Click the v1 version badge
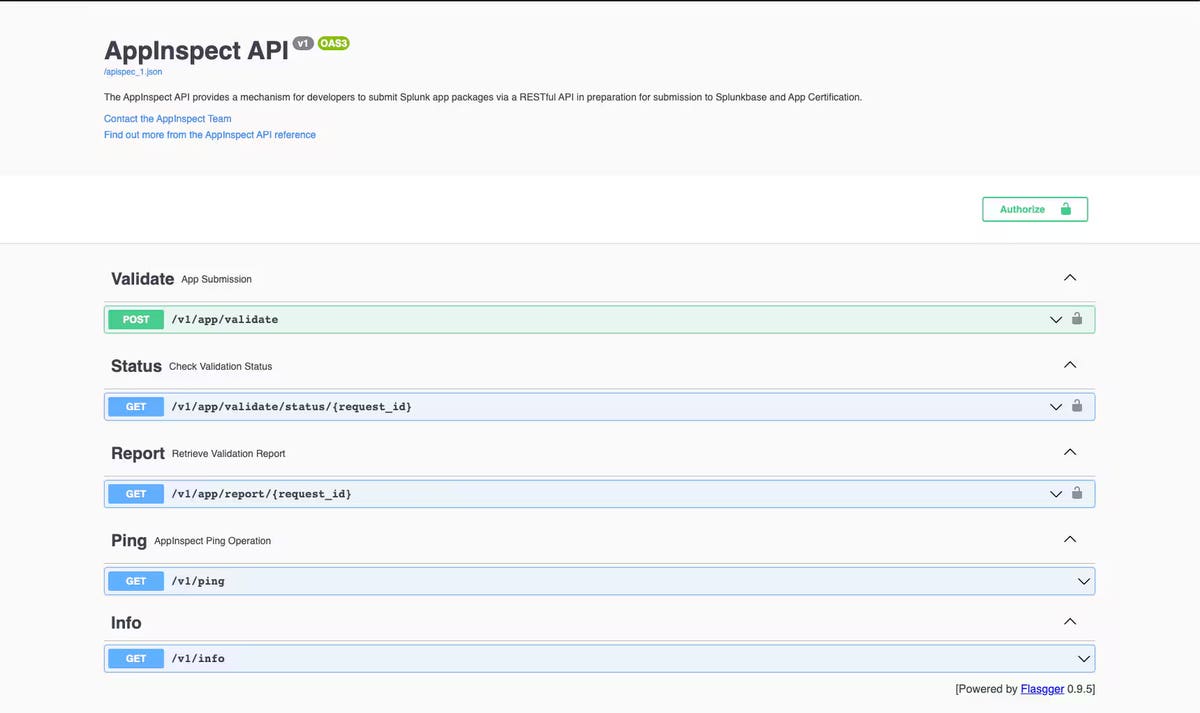This screenshot has width=1200, height=713. (303, 44)
